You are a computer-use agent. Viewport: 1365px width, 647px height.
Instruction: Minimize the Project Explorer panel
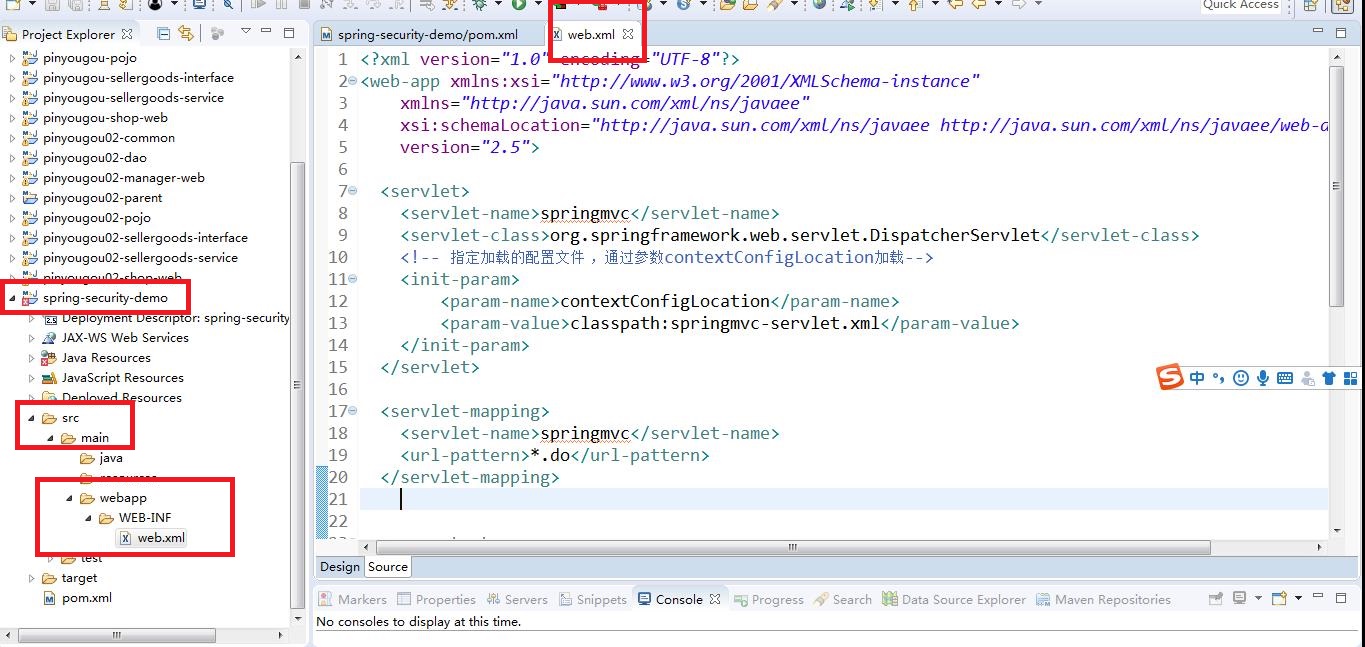(x=268, y=32)
